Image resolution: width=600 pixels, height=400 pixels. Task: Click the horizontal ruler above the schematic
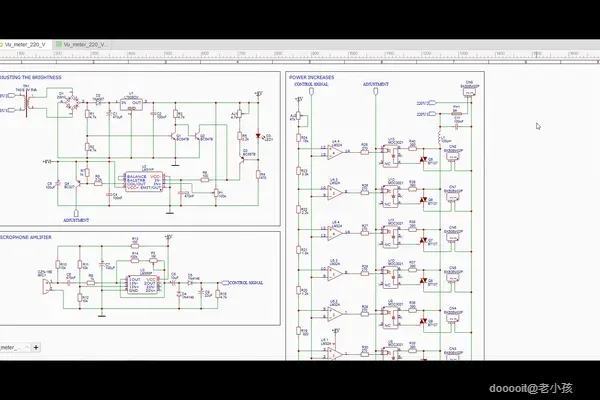pyautogui.click(x=300, y=56)
